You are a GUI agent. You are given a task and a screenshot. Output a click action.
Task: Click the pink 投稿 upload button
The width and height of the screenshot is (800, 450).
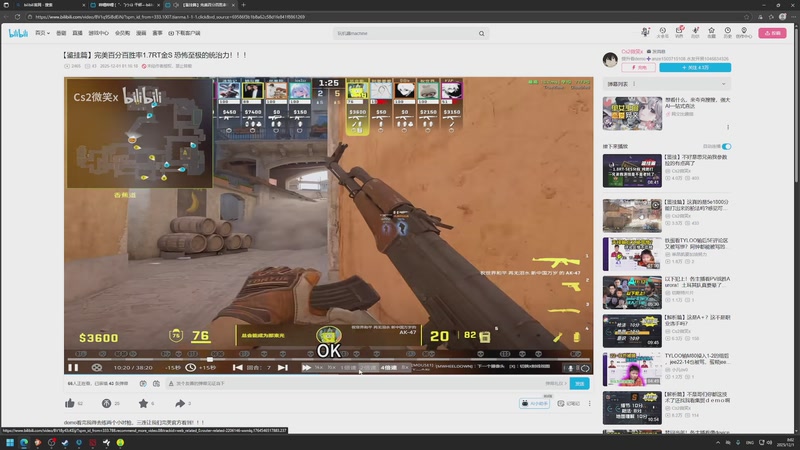pyautogui.click(x=772, y=33)
